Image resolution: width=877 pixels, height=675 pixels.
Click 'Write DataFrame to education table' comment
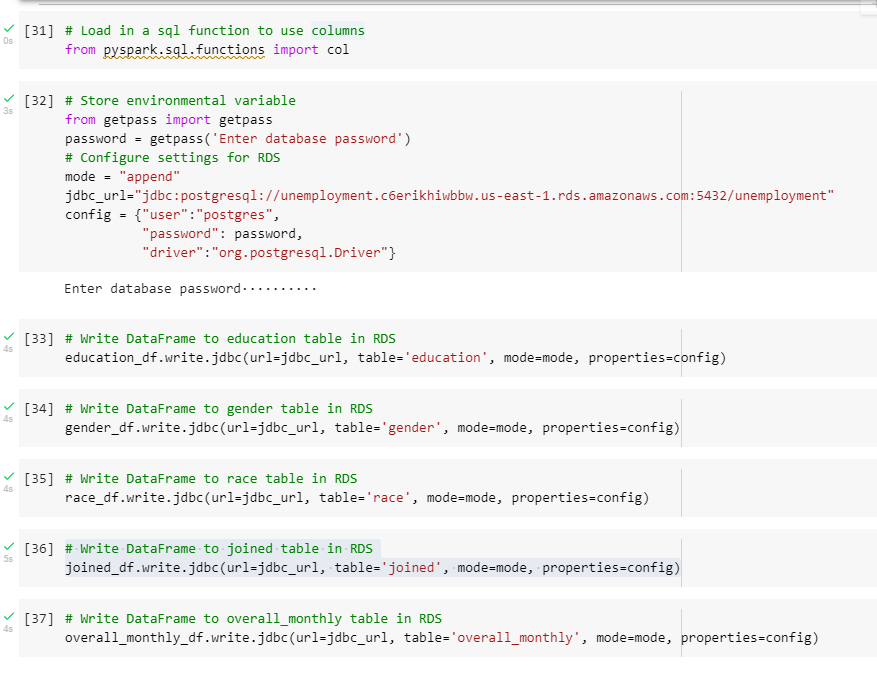pos(230,339)
